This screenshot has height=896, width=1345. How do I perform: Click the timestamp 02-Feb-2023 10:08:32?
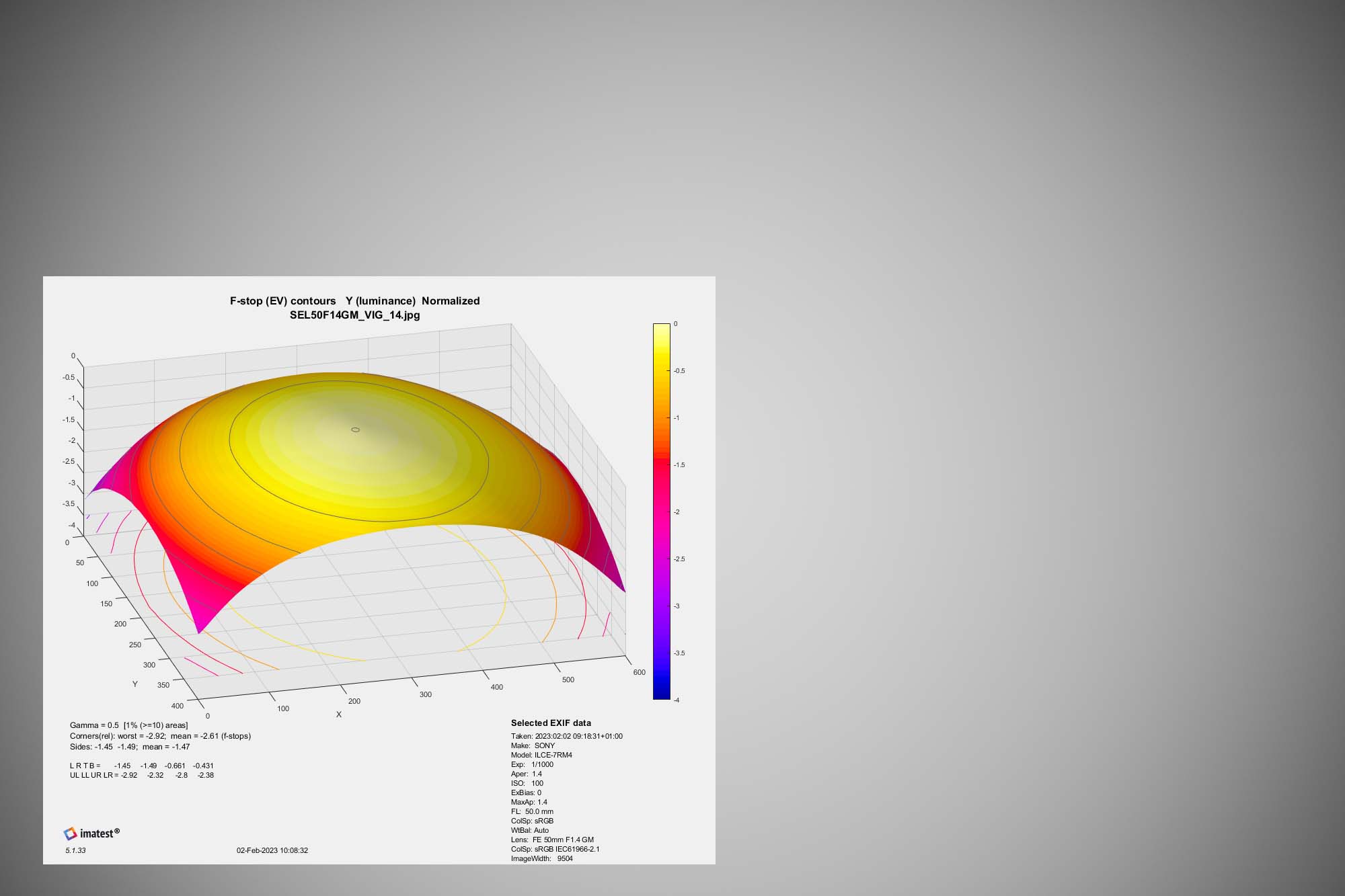(x=272, y=850)
